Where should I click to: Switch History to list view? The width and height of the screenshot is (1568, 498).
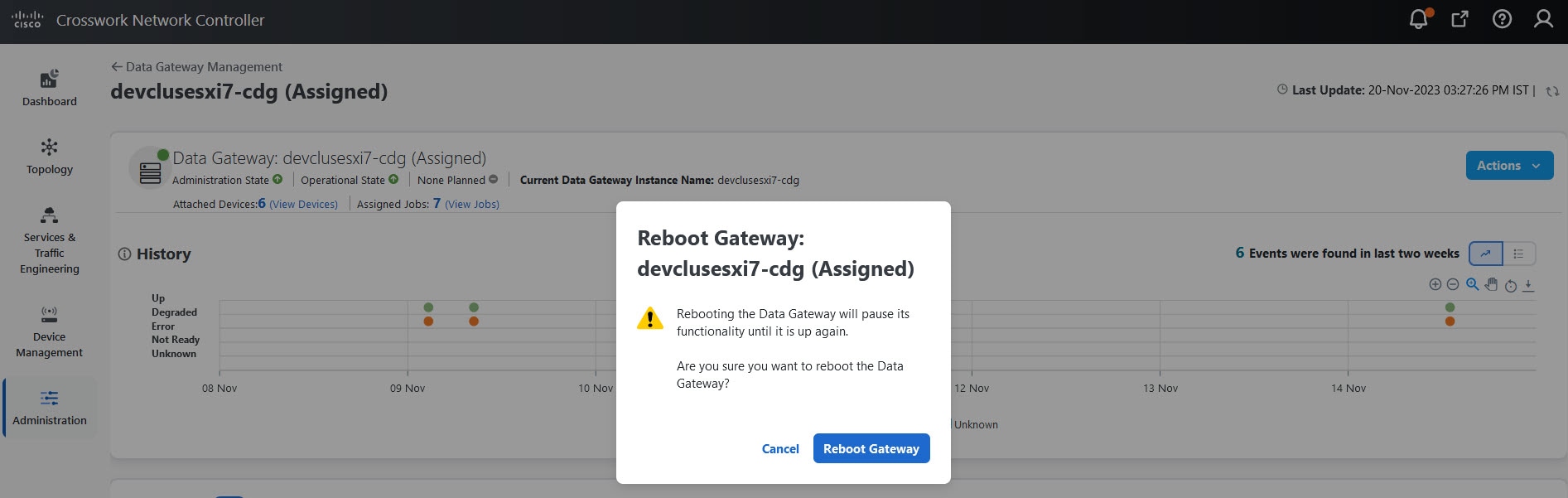[1519, 254]
